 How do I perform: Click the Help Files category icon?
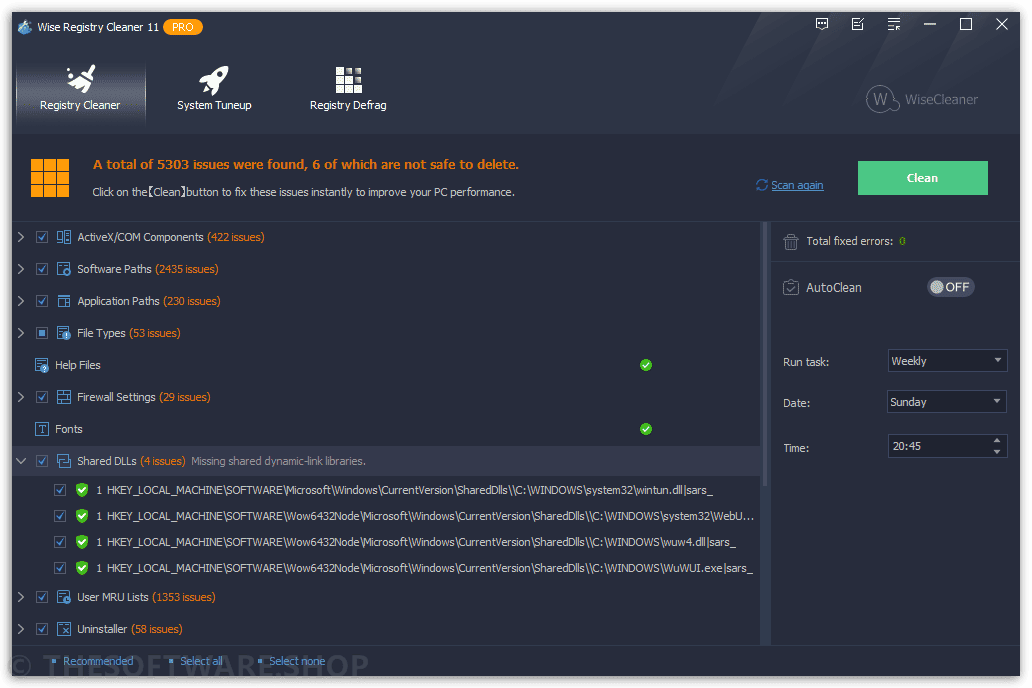coord(41,365)
